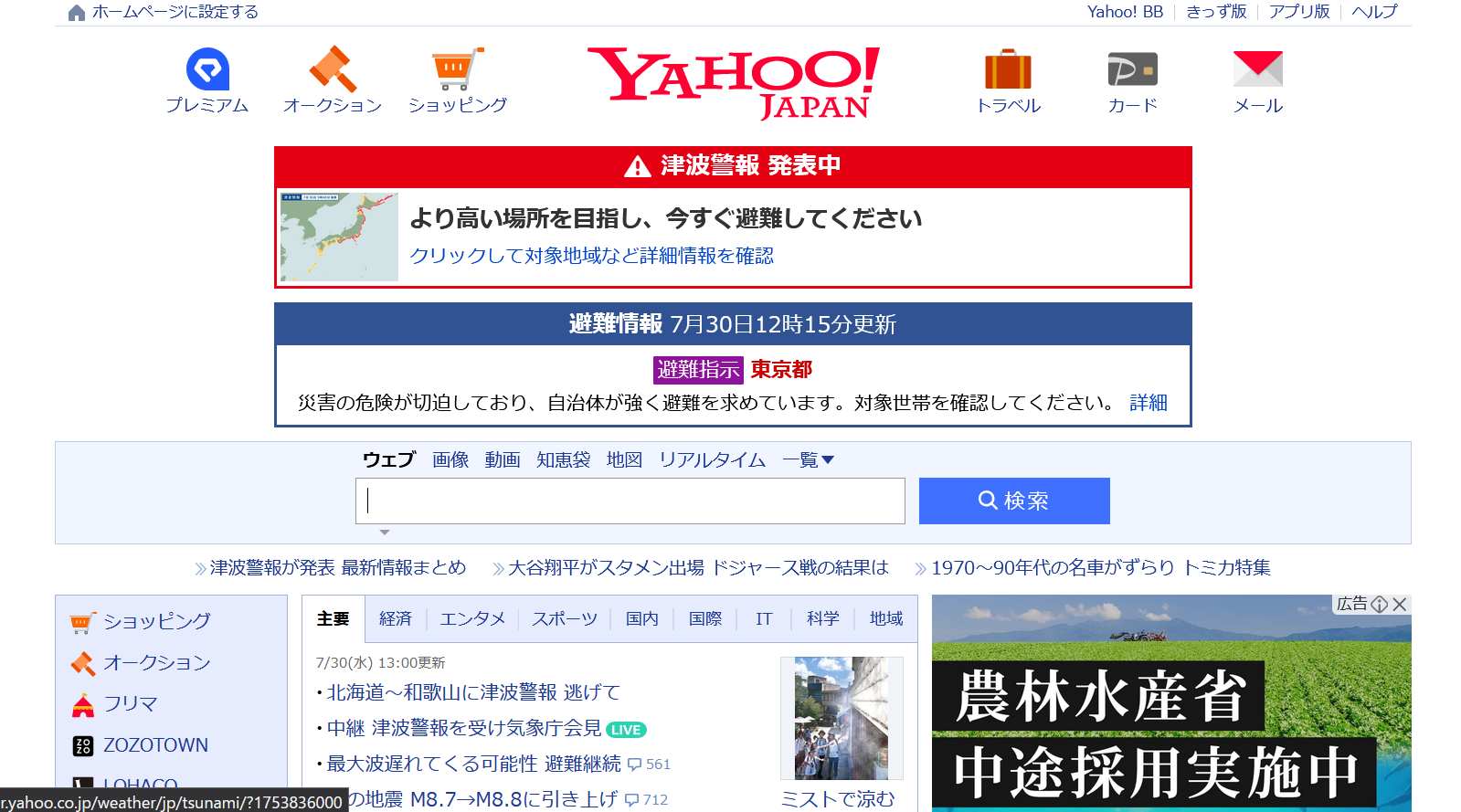Focus the web search input field

(x=630, y=501)
